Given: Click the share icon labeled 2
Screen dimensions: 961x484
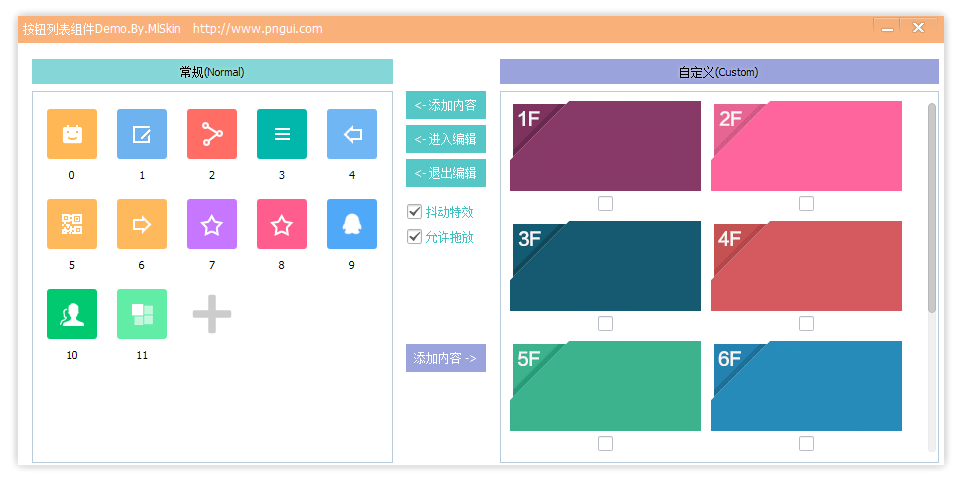Looking at the screenshot, I should 212,134.
